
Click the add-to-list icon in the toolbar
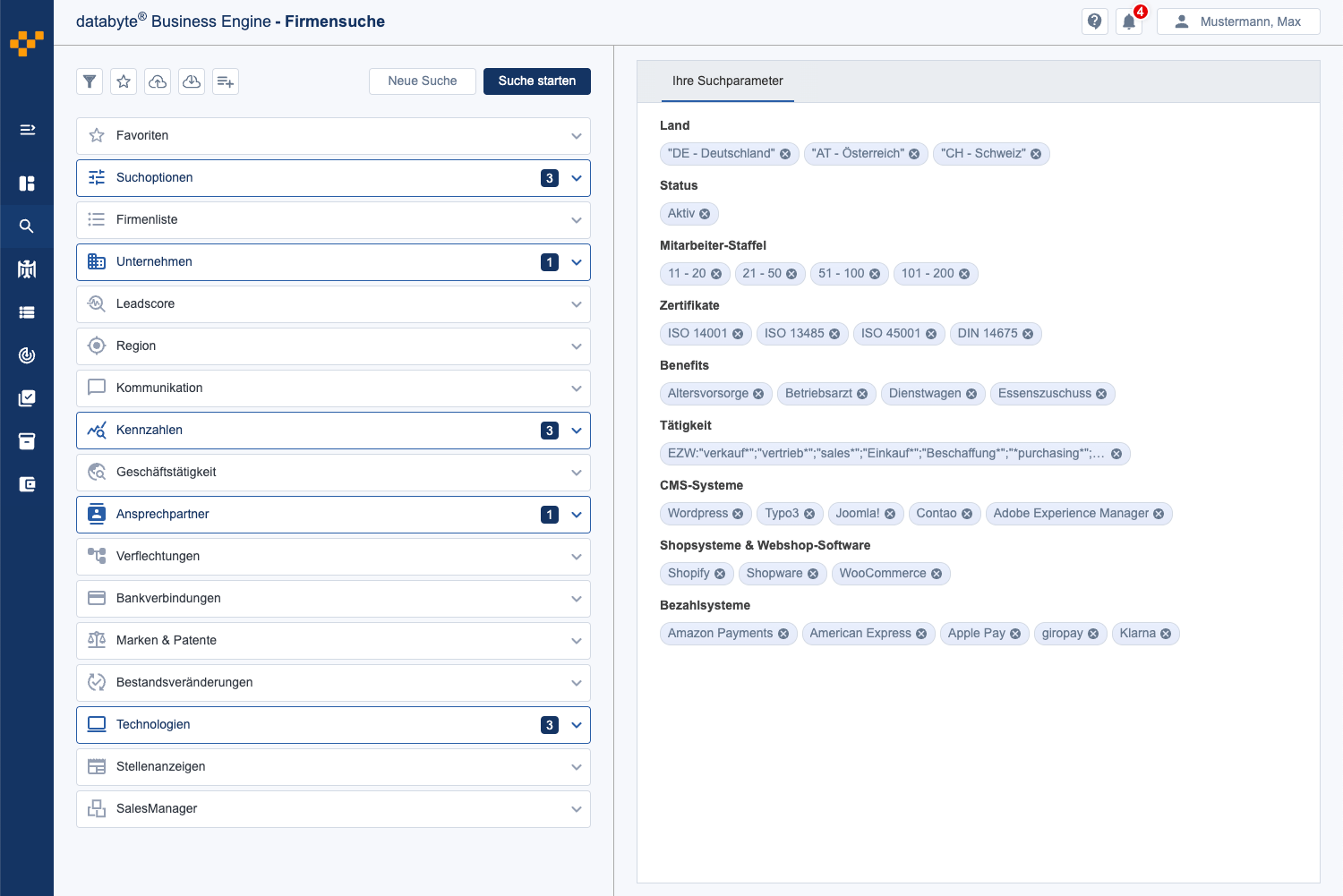(226, 81)
